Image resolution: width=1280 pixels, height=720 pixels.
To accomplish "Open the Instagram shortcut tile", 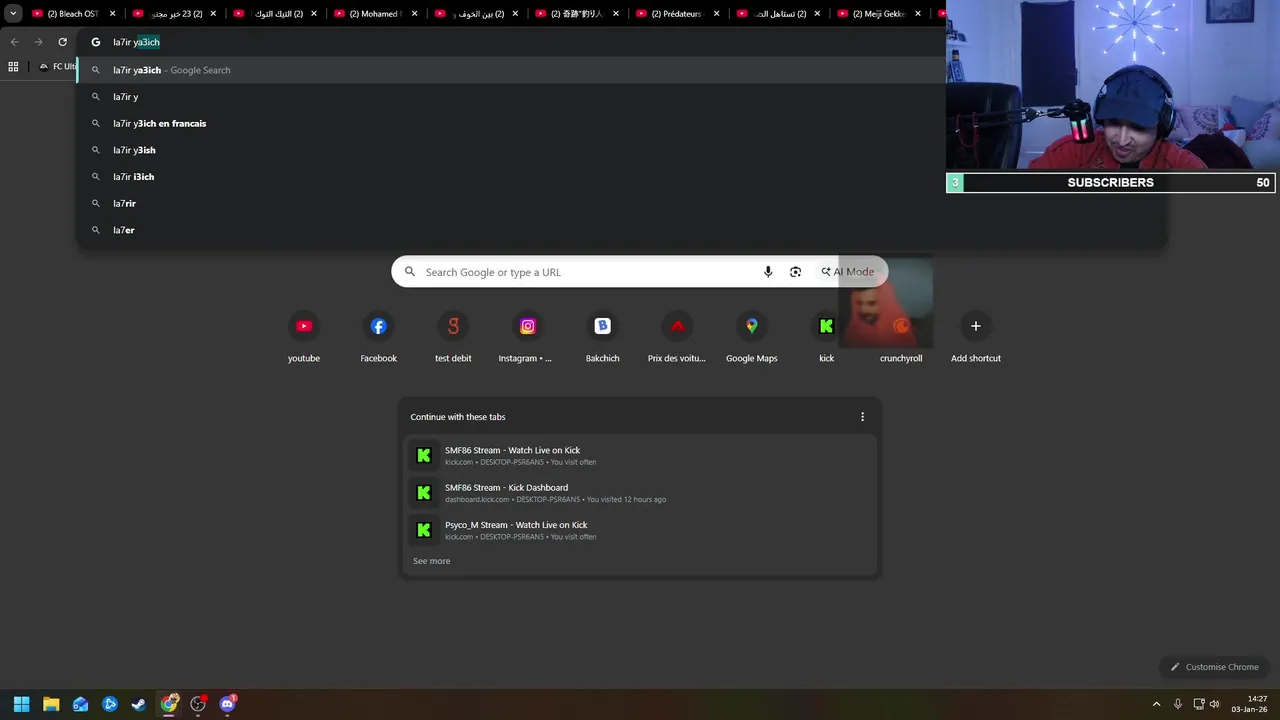I will (528, 338).
